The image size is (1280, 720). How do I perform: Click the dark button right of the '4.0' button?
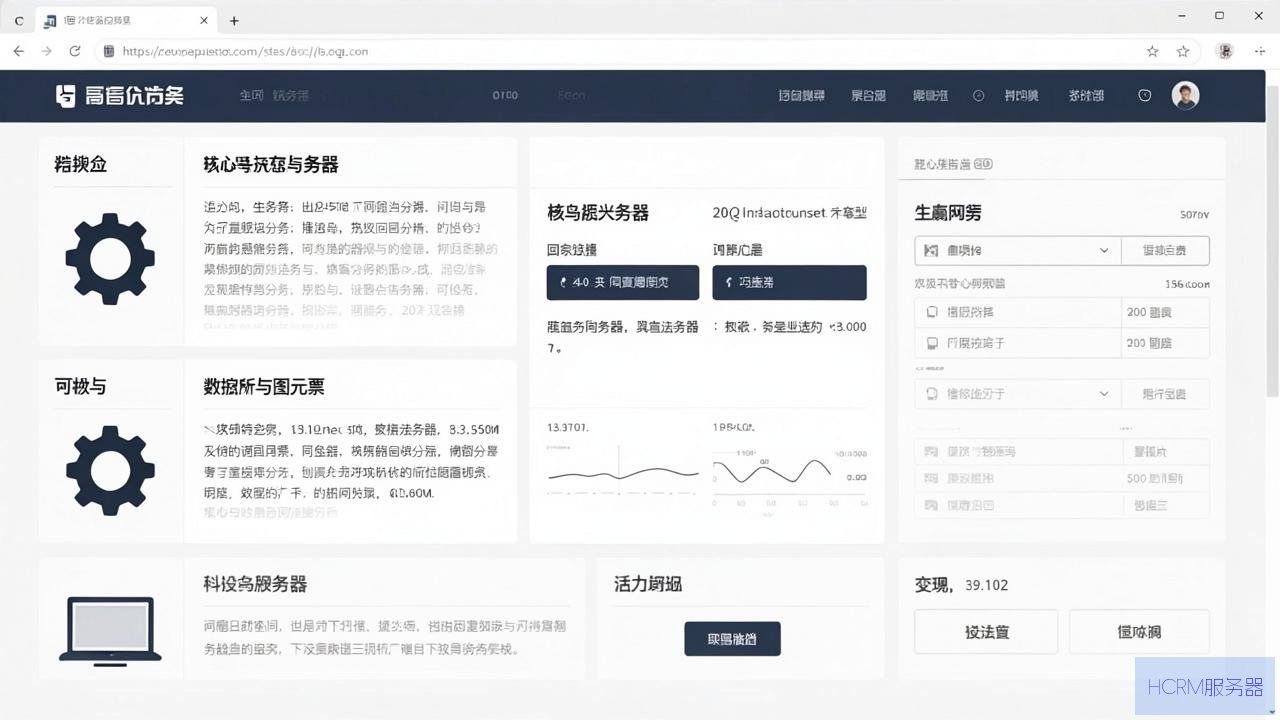789,283
